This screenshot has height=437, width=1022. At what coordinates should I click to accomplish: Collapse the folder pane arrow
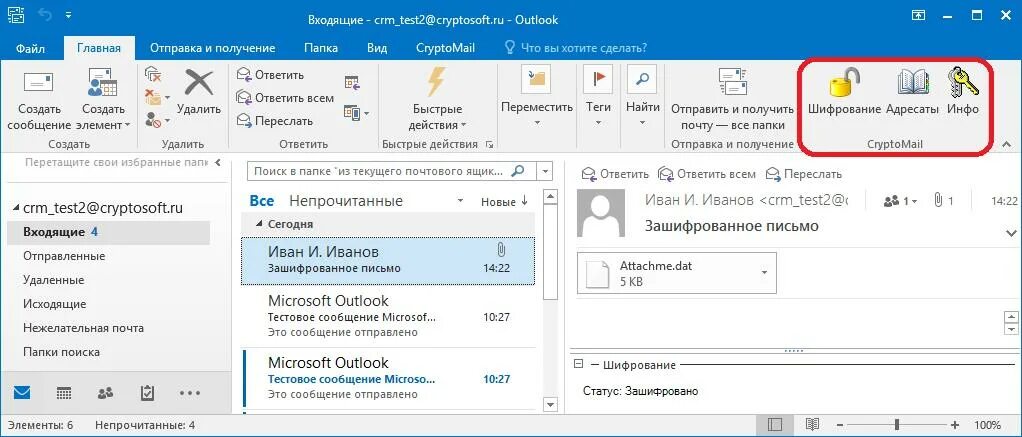click(x=218, y=162)
